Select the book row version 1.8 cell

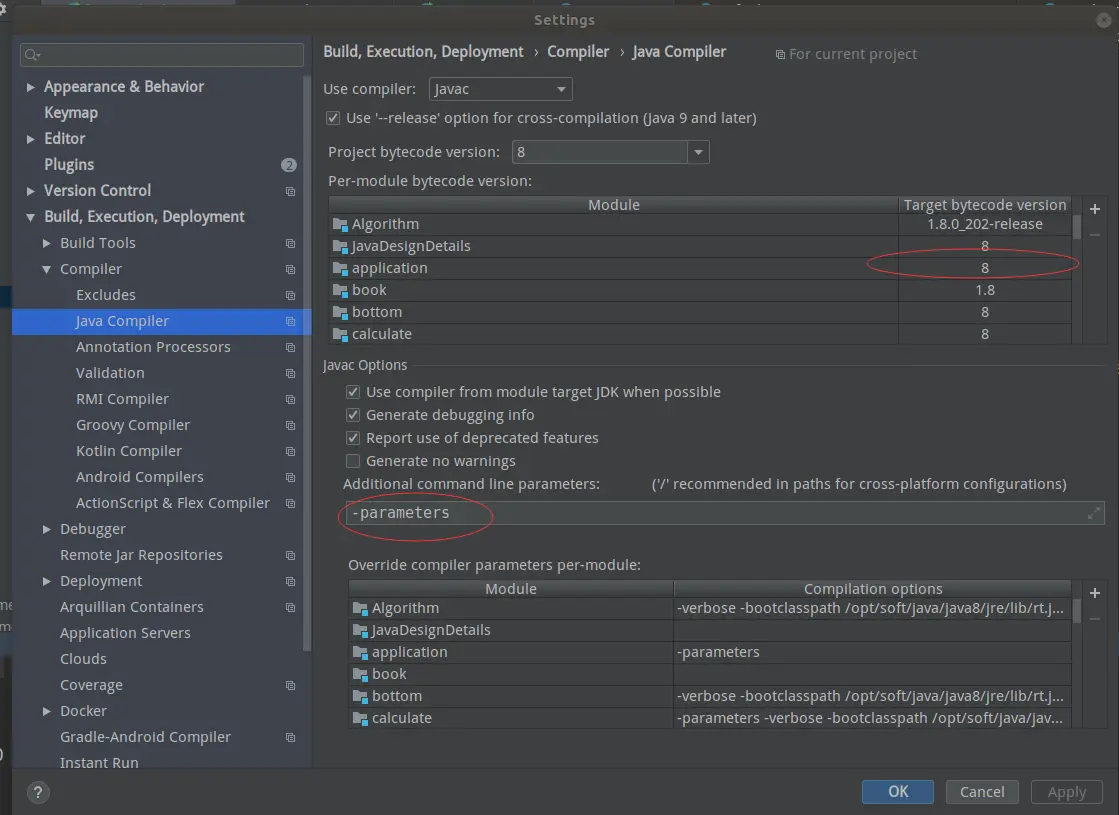[x=985, y=290]
